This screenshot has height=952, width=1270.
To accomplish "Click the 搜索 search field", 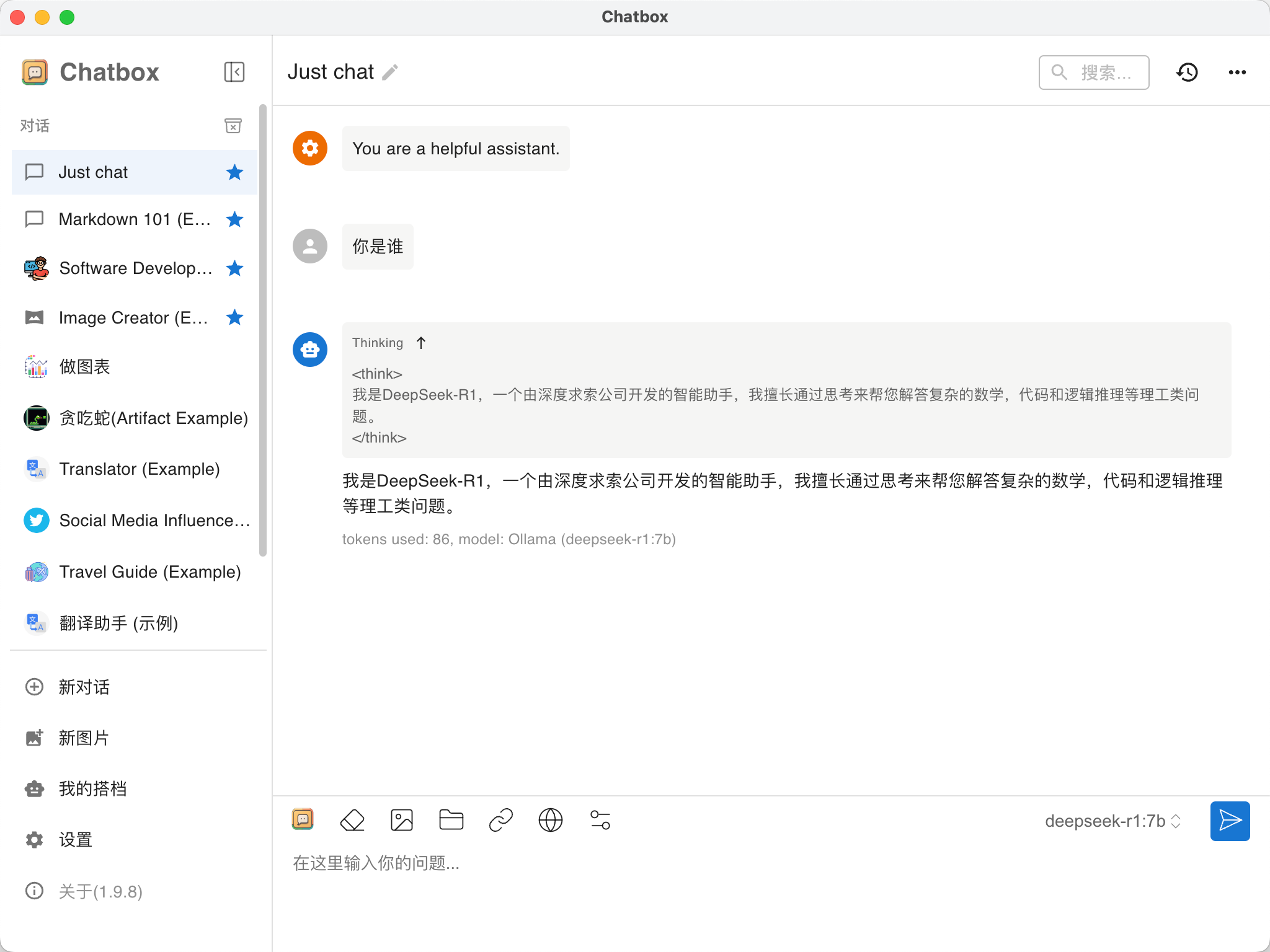I will click(1094, 73).
